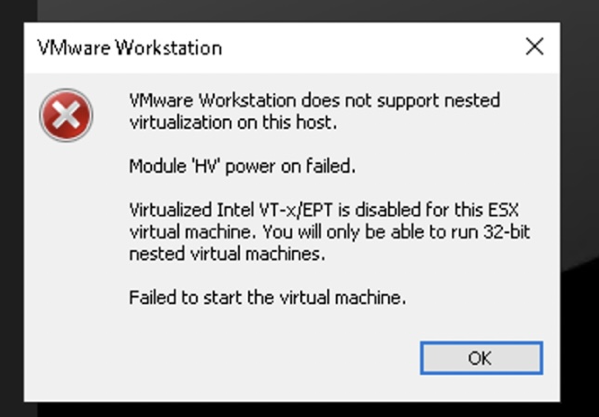Click the 'nested virtual machines.' text line
Screen dimensions: 599x417
pyautogui.click(x=227, y=254)
